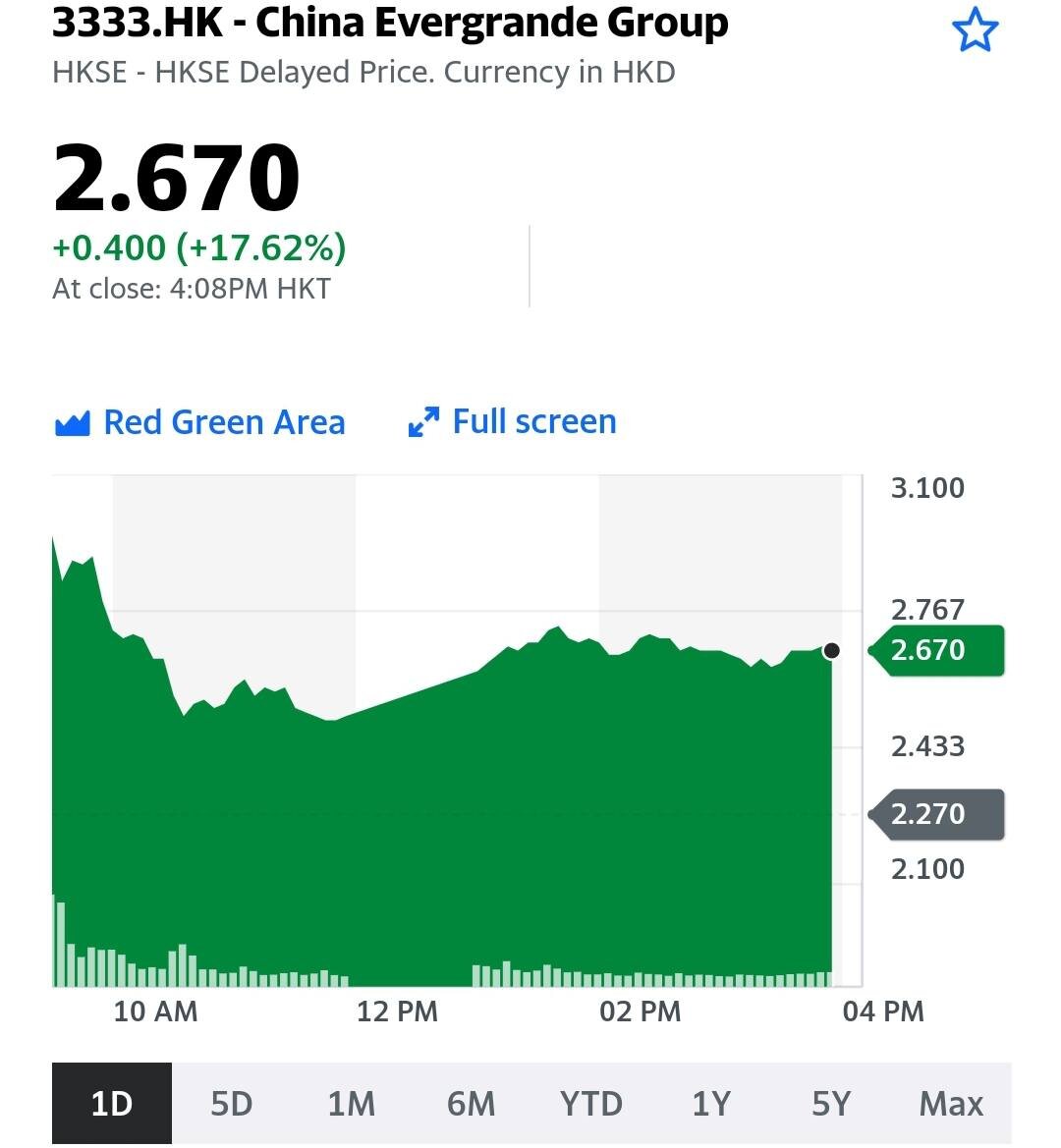This screenshot has width=1061, height=1148.
Task: Switch to the 1M range tab
Action: click(x=352, y=1104)
